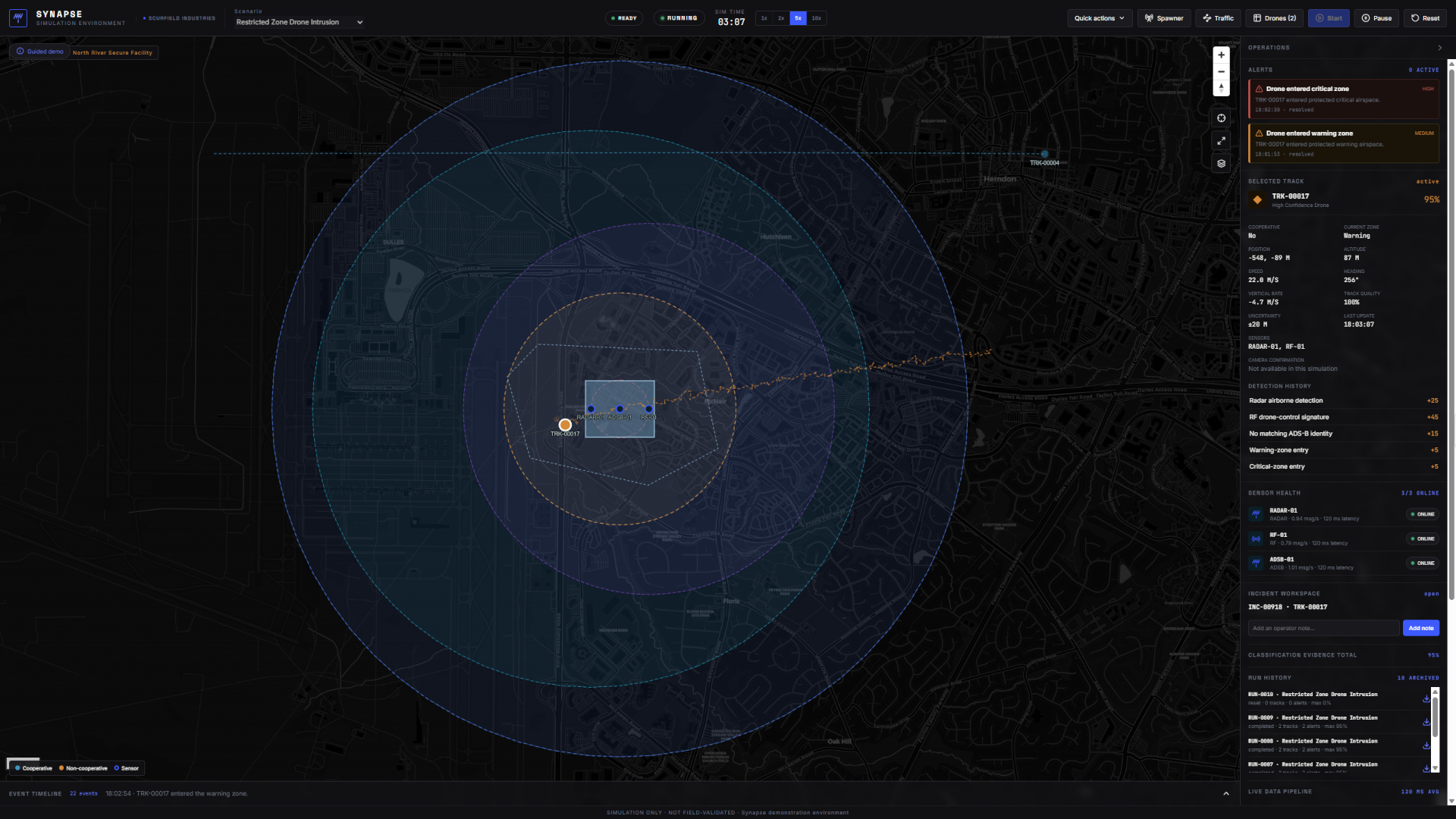
Task: Open the Drones (2) panel
Action: (1274, 18)
